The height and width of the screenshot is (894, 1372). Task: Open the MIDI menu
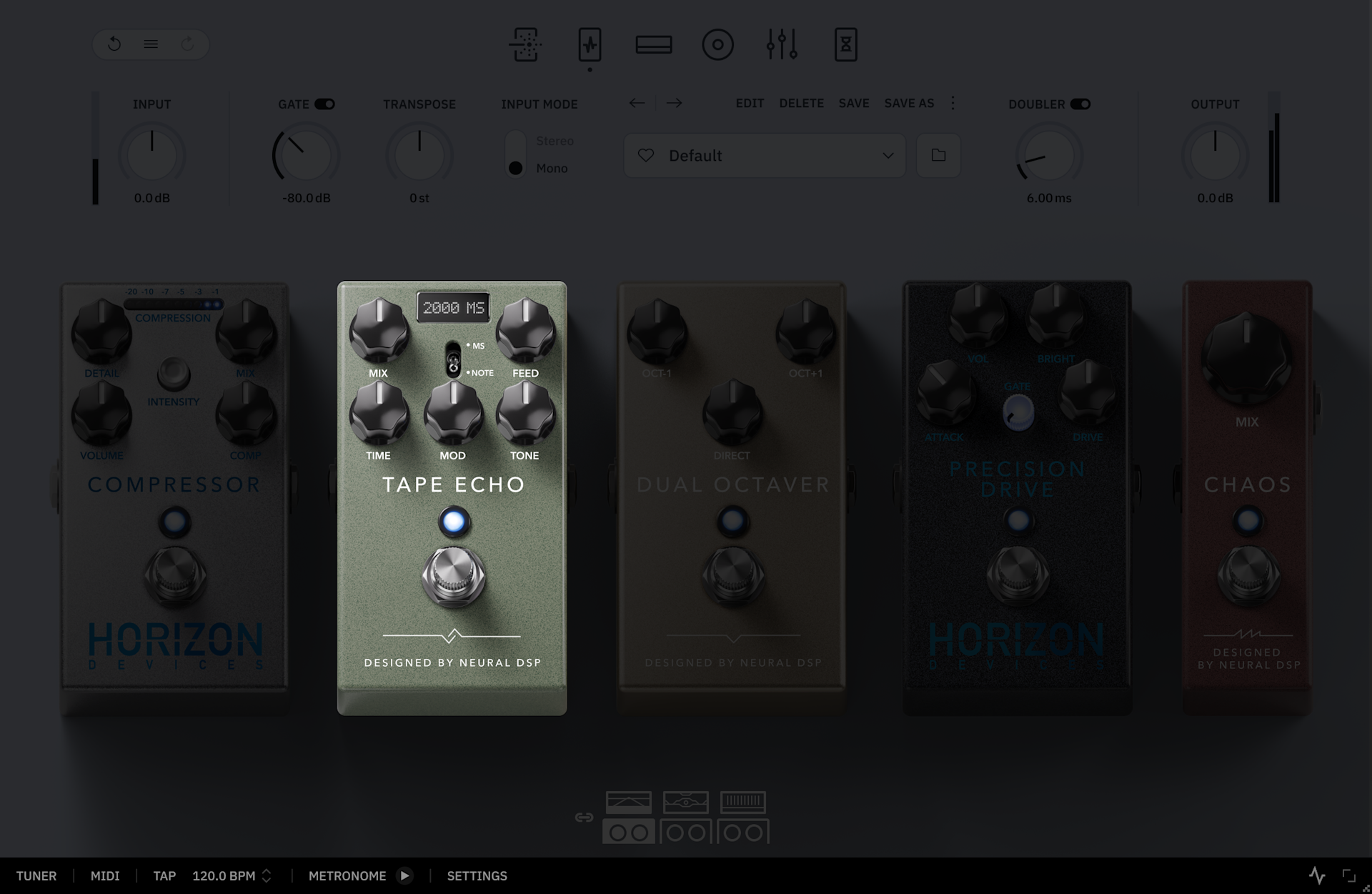pos(105,875)
